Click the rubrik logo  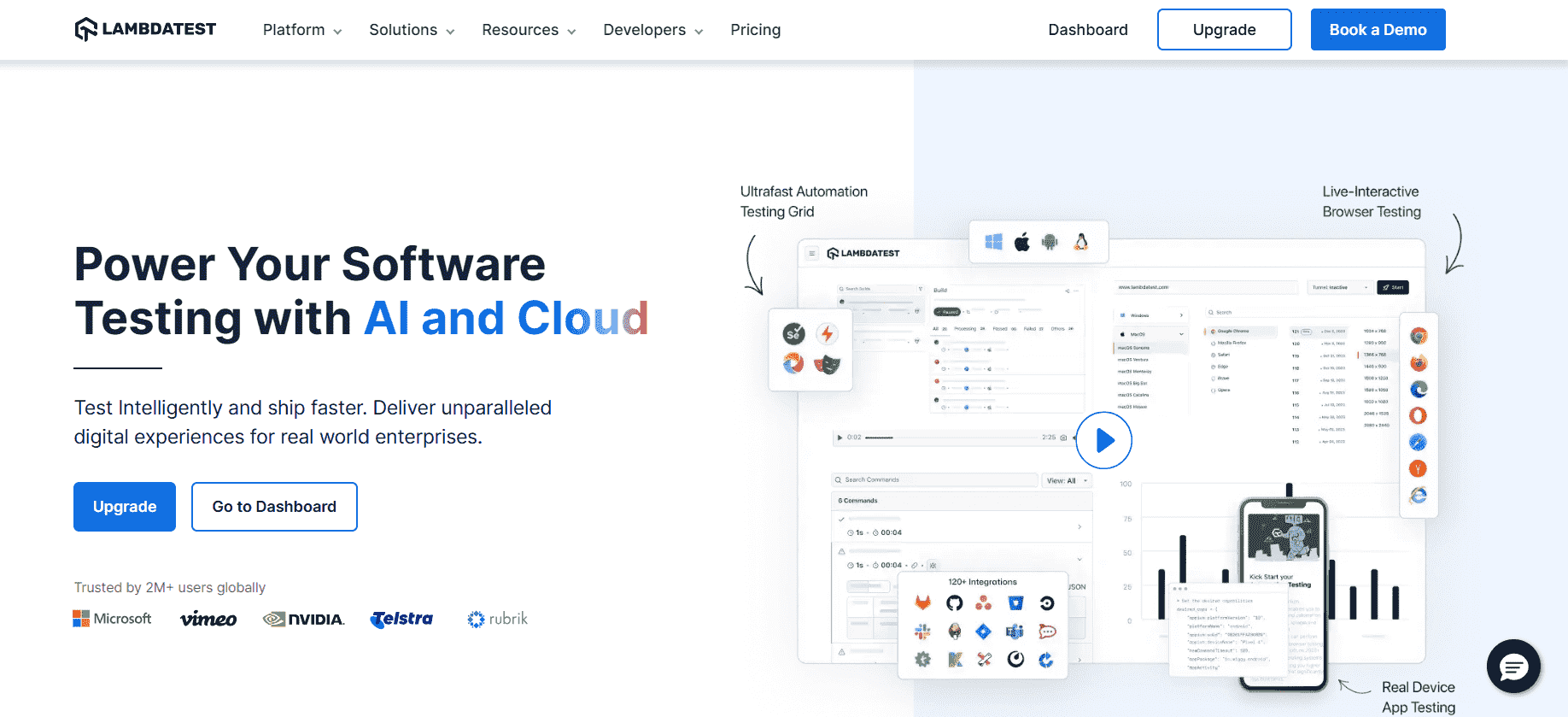click(x=498, y=619)
